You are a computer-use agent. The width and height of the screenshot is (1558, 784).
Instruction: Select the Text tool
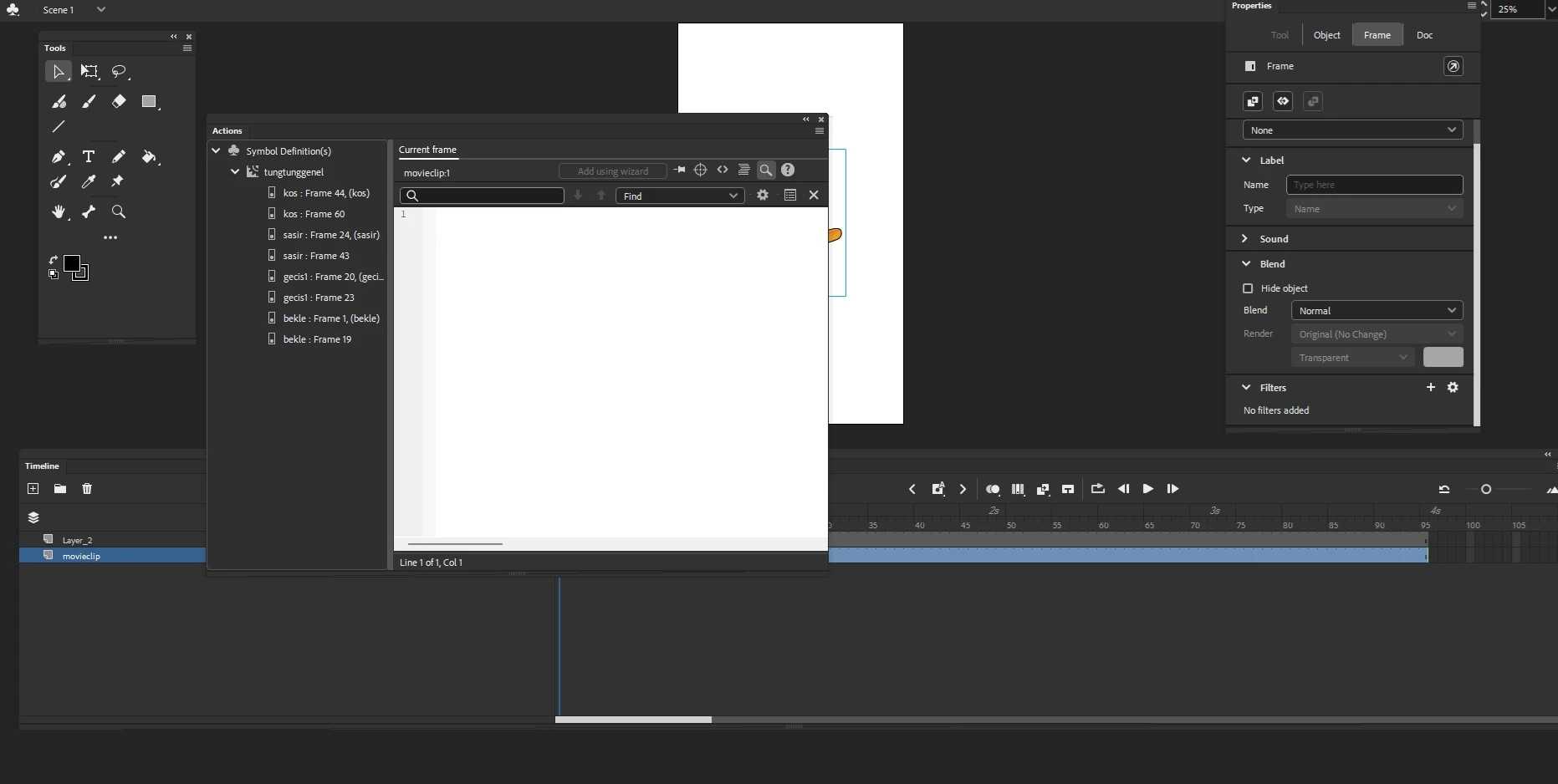click(x=89, y=156)
